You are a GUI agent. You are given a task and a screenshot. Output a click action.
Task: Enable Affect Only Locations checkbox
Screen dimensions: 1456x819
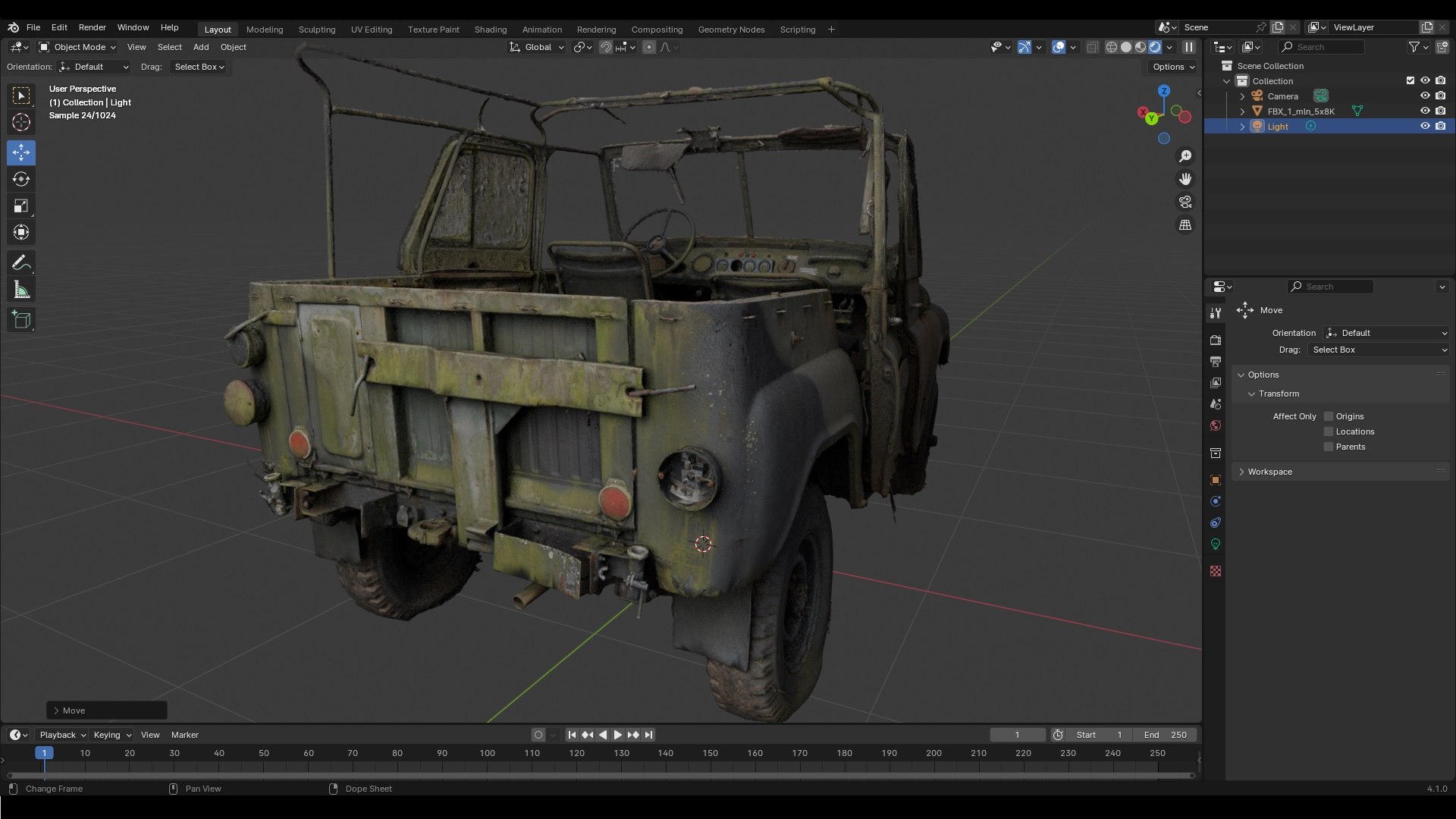pos(1329,431)
